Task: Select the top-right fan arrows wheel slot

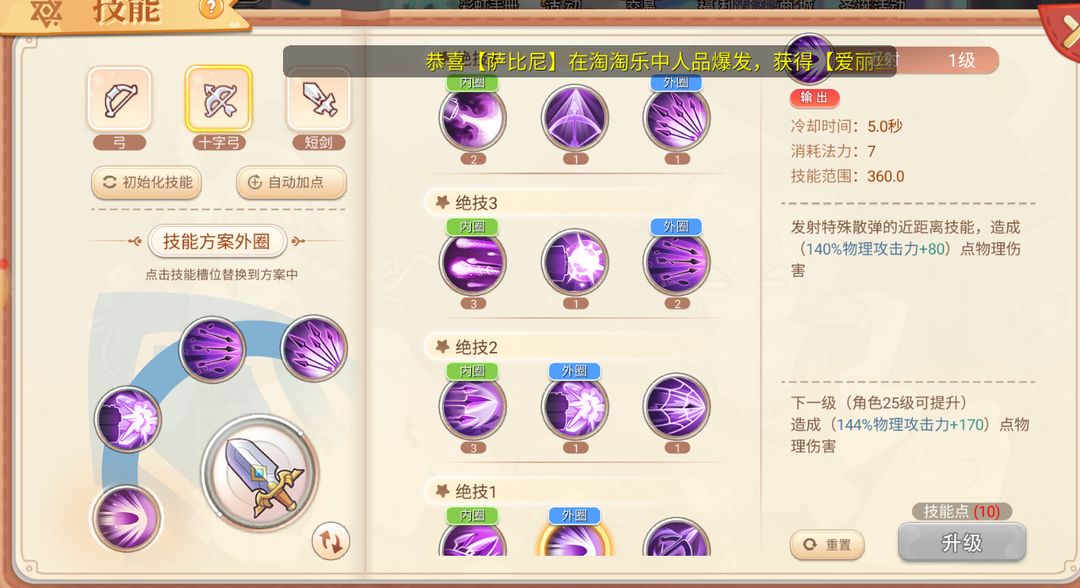Action: [314, 348]
